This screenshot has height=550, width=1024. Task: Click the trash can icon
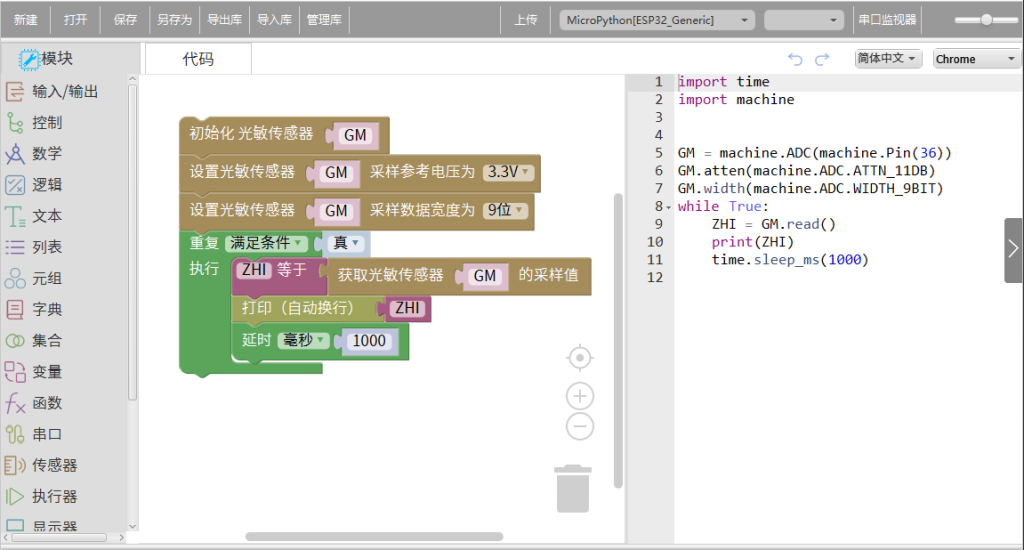click(573, 488)
